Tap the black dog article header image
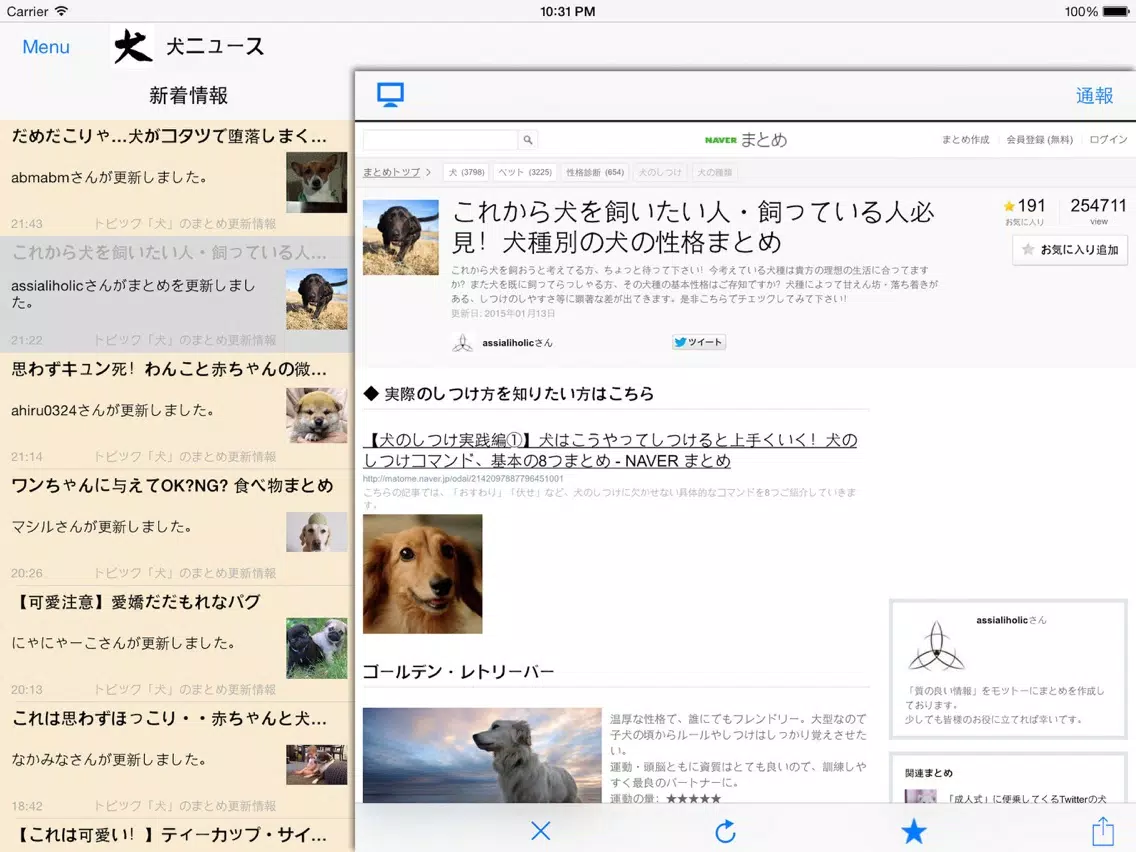Viewport: 1136px width, 852px height. tap(401, 237)
